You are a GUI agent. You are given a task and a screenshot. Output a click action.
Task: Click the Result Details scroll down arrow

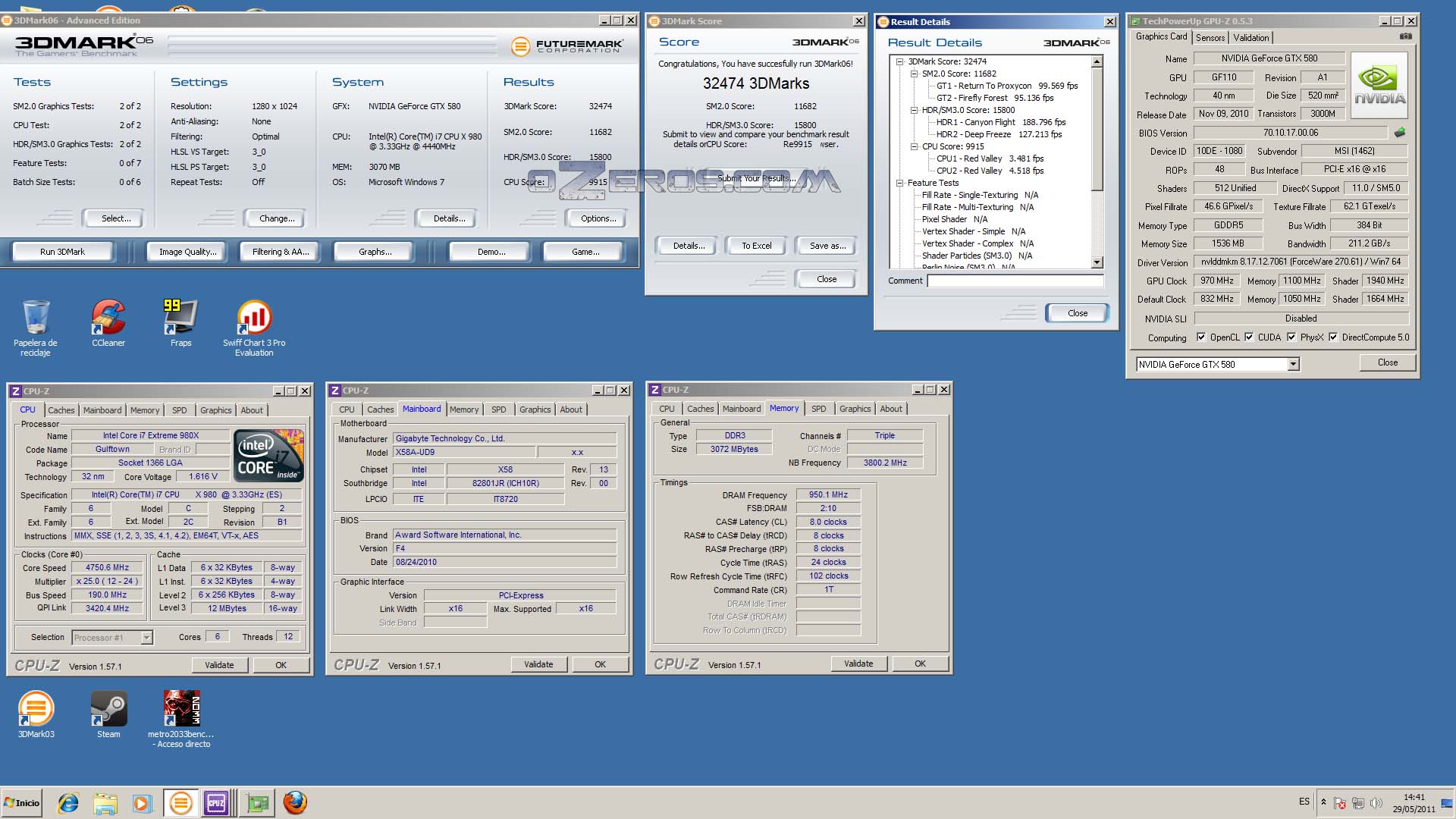click(x=1097, y=262)
